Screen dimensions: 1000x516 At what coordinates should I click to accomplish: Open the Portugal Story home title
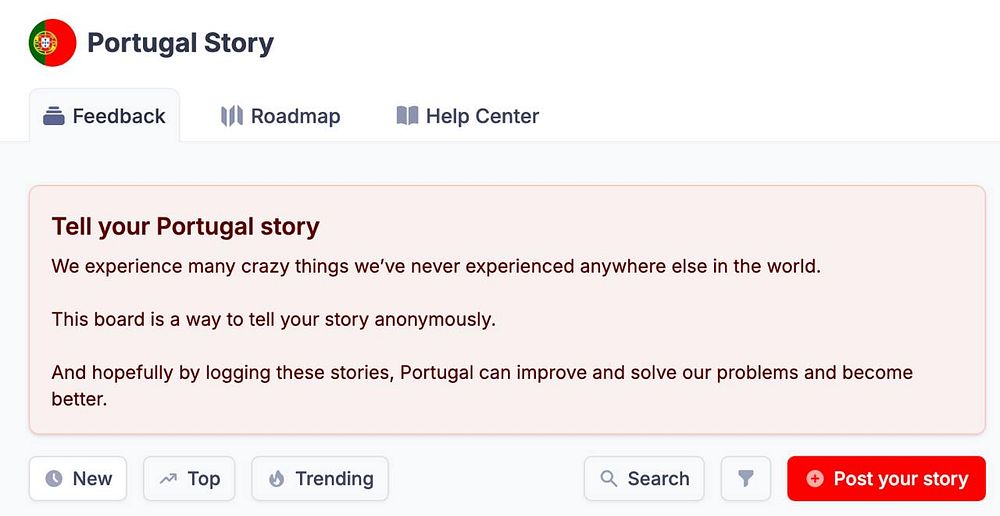[x=180, y=43]
